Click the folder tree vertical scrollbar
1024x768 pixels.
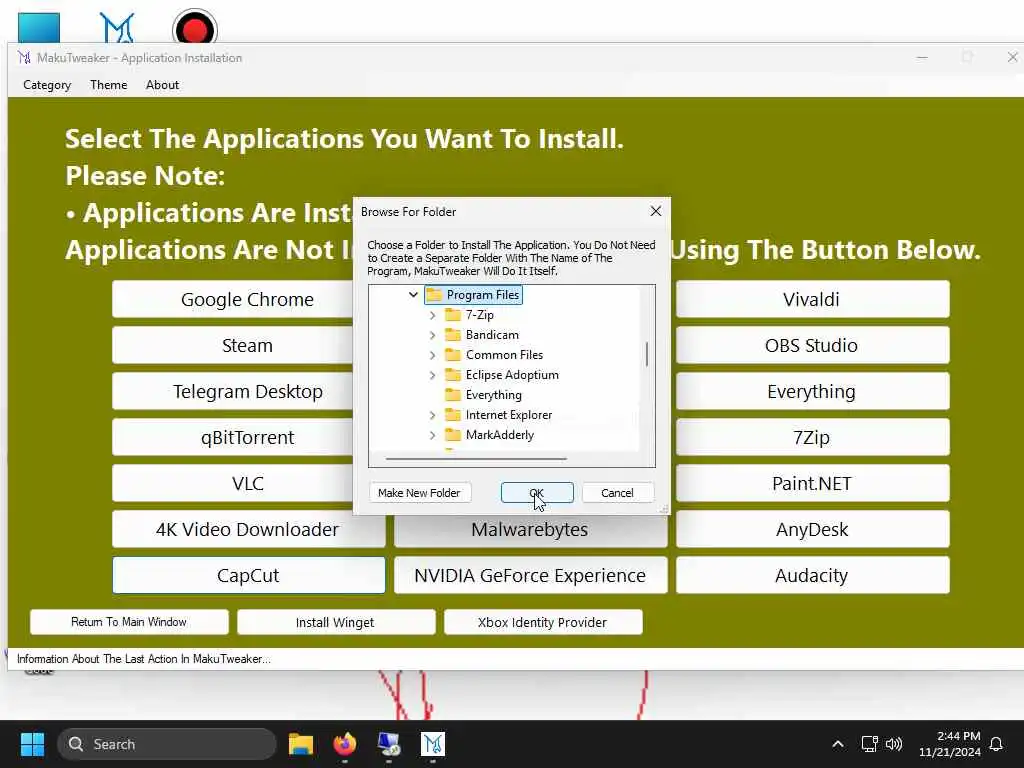[x=647, y=354]
